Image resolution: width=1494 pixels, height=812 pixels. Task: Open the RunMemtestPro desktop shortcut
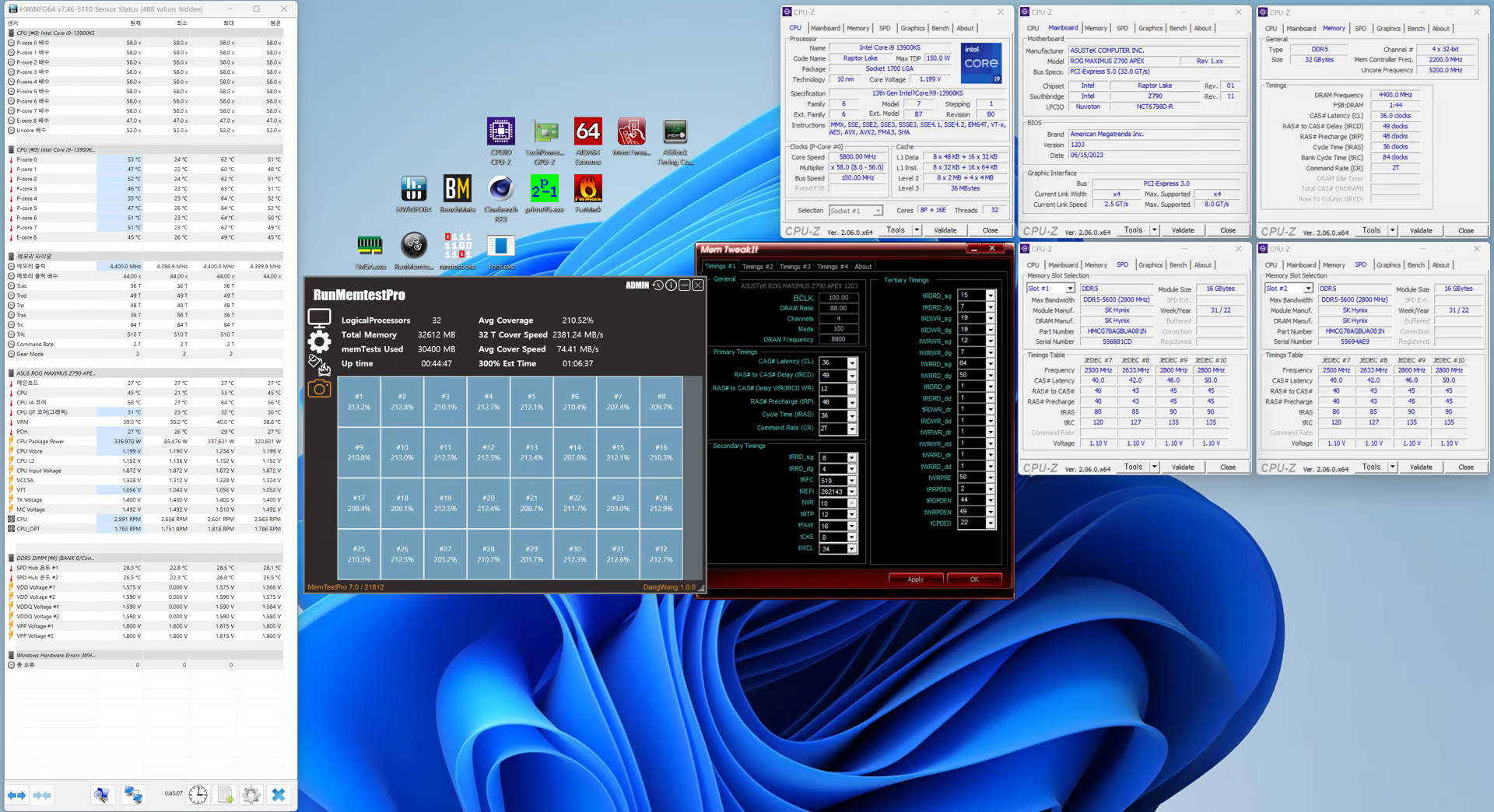[413, 251]
